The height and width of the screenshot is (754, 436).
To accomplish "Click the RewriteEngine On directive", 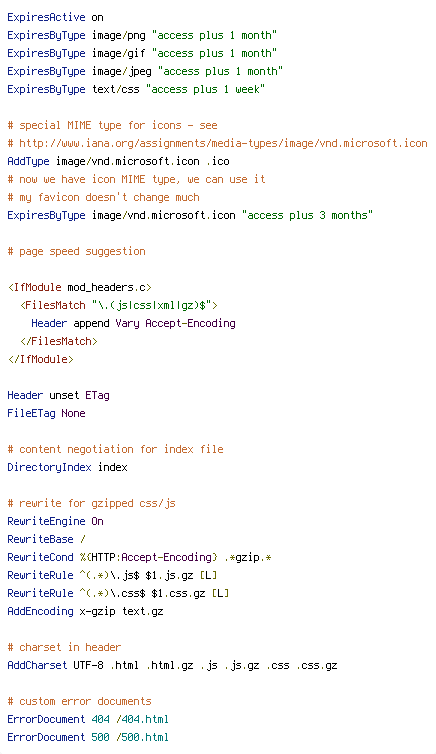I will coord(55,521).
